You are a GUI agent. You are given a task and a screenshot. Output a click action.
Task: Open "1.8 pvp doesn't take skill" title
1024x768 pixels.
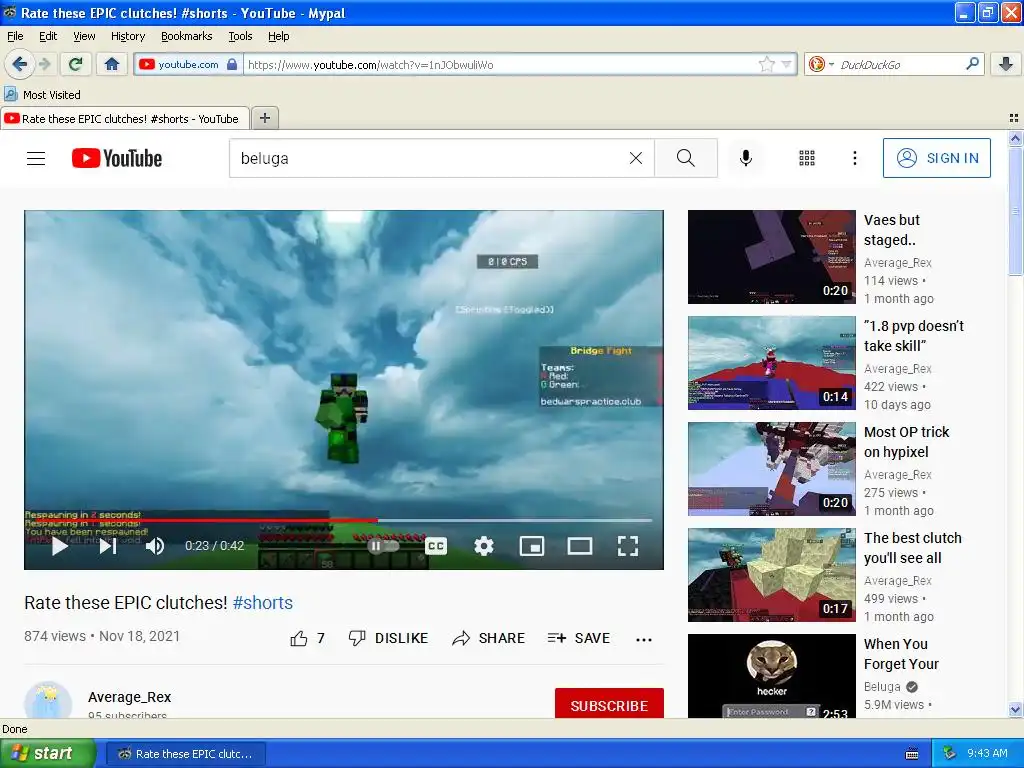pyautogui.click(x=914, y=336)
